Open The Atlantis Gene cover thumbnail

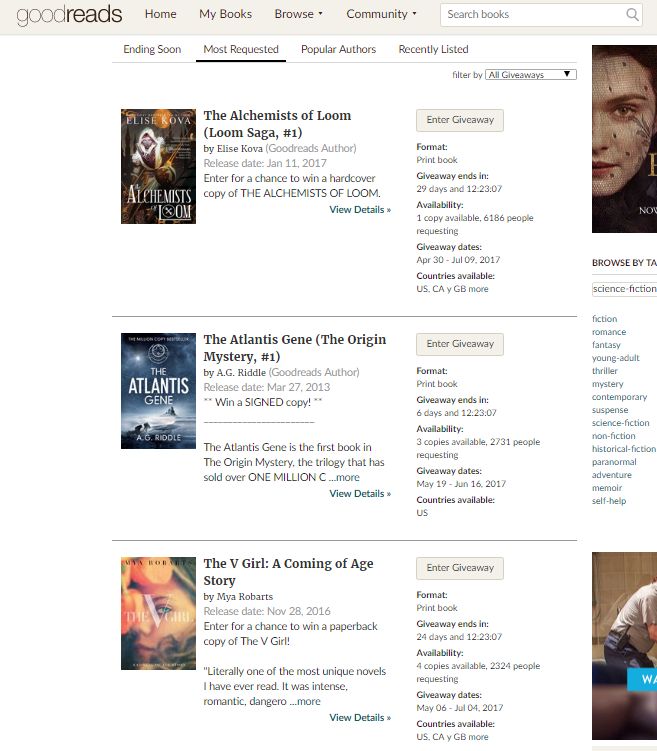159,391
